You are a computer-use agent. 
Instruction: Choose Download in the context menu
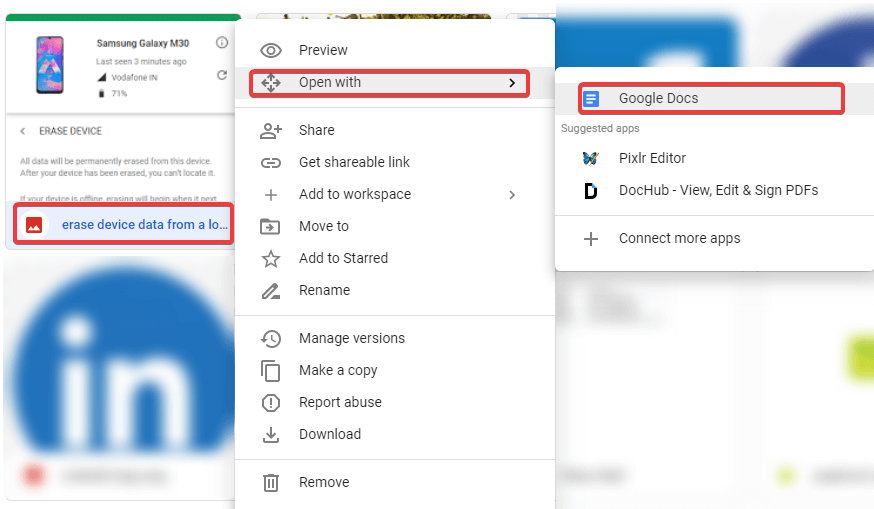tap(395, 435)
